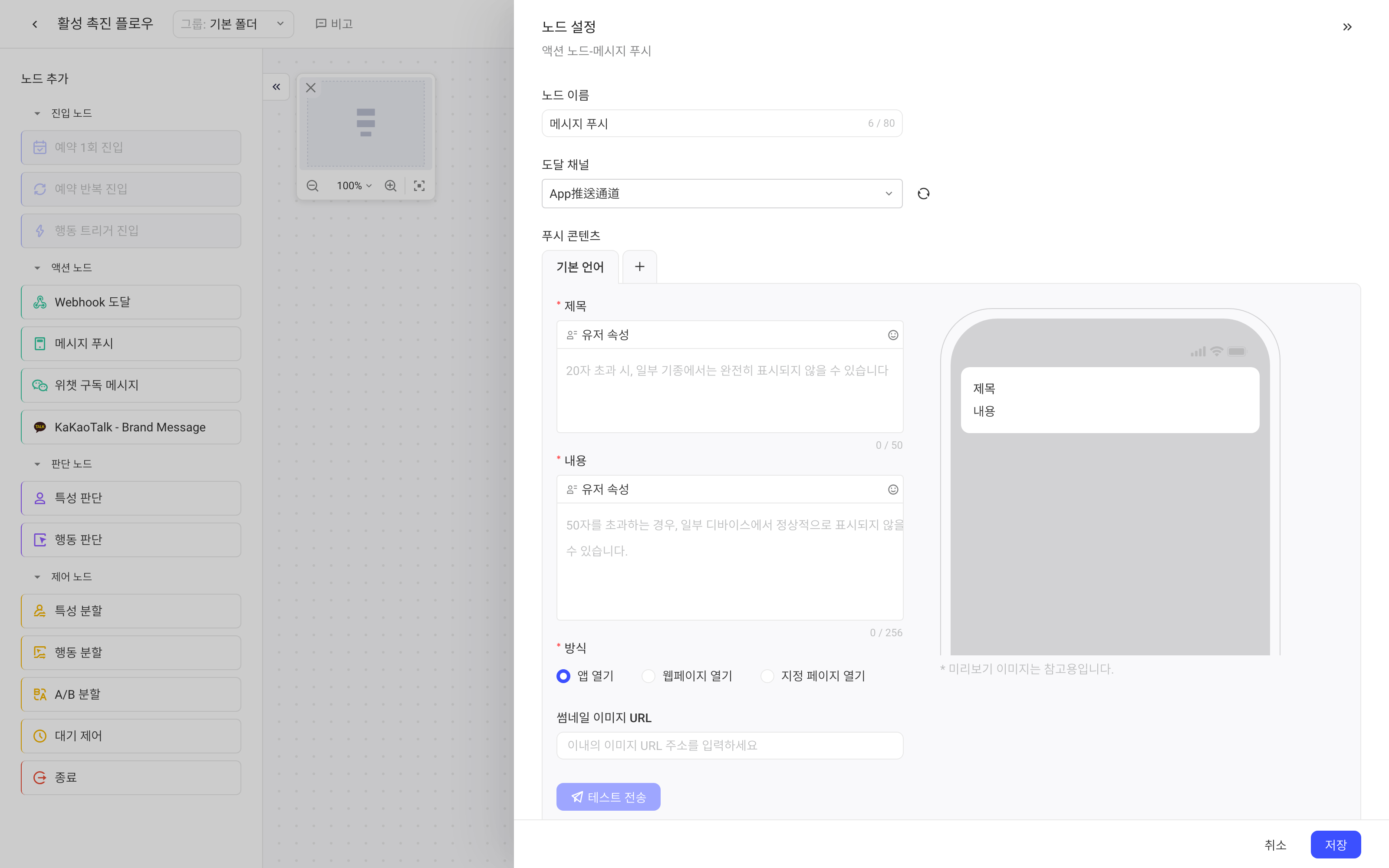Switch to the 기본 언어 tab
The height and width of the screenshot is (868, 1389).
click(x=580, y=267)
